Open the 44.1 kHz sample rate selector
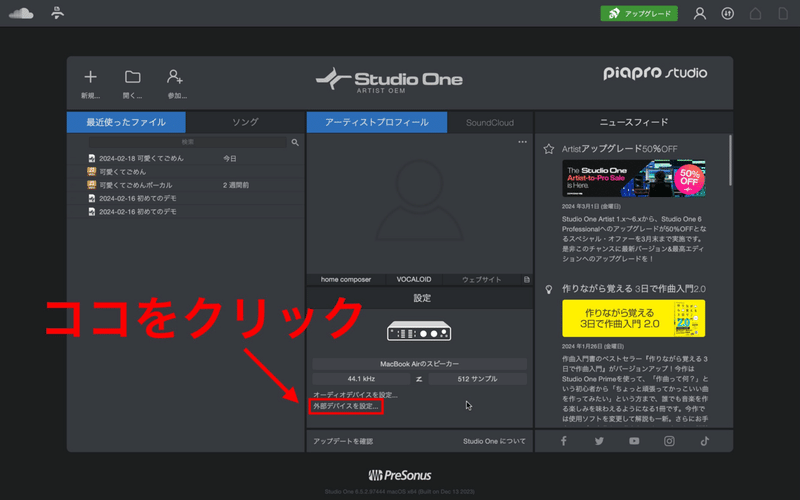The width and height of the screenshot is (800, 500). pos(361,379)
